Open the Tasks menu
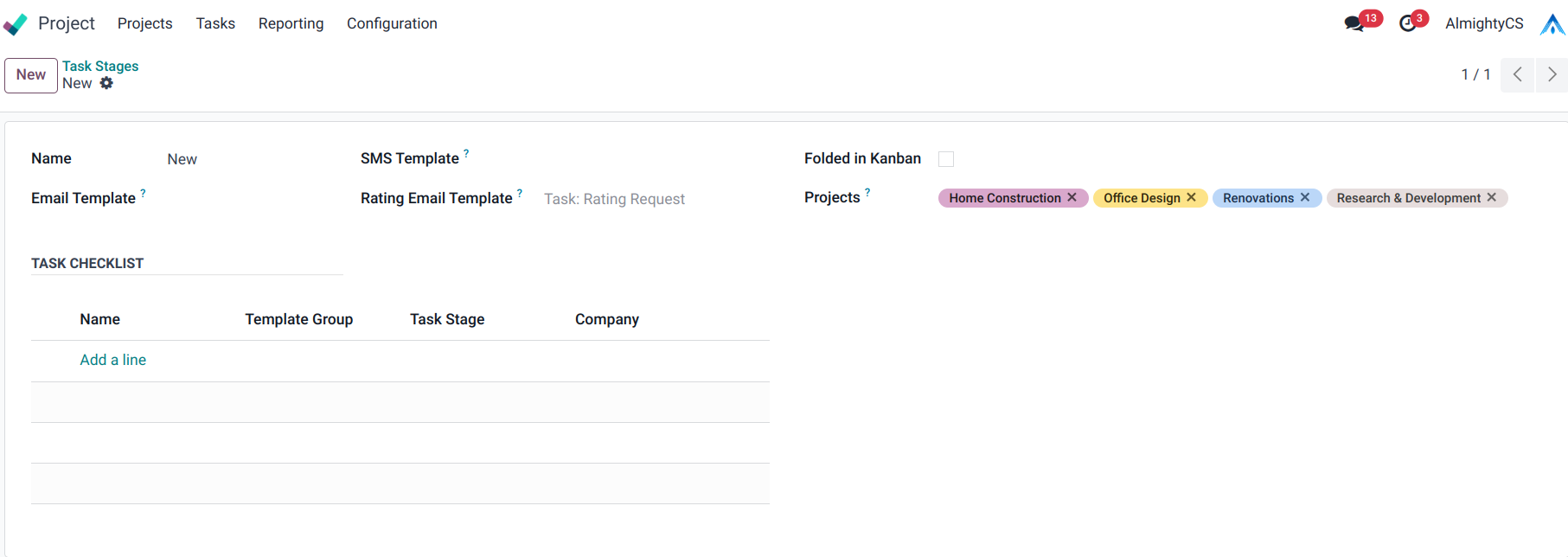The image size is (1568, 557). click(215, 23)
